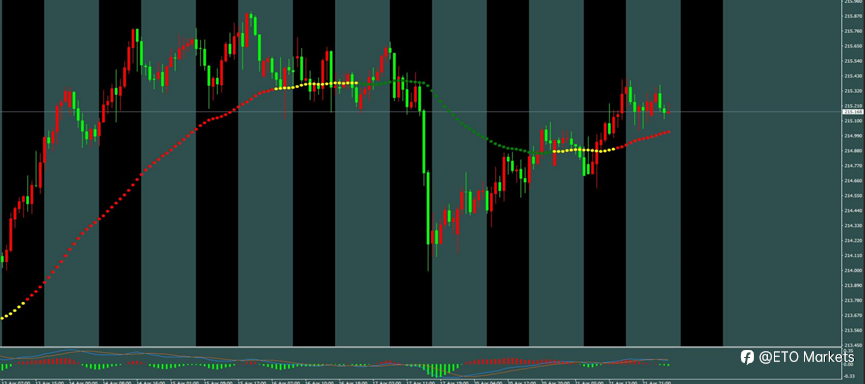
Task: Click the 214.550 price axis label
Action: point(853,196)
